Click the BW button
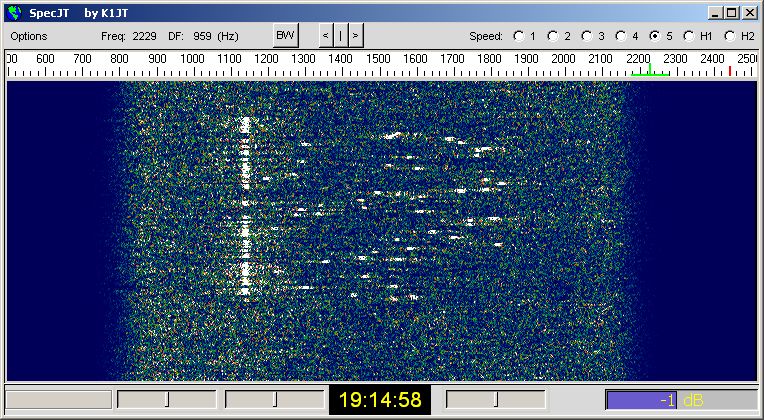The height and width of the screenshot is (420, 764). click(286, 36)
